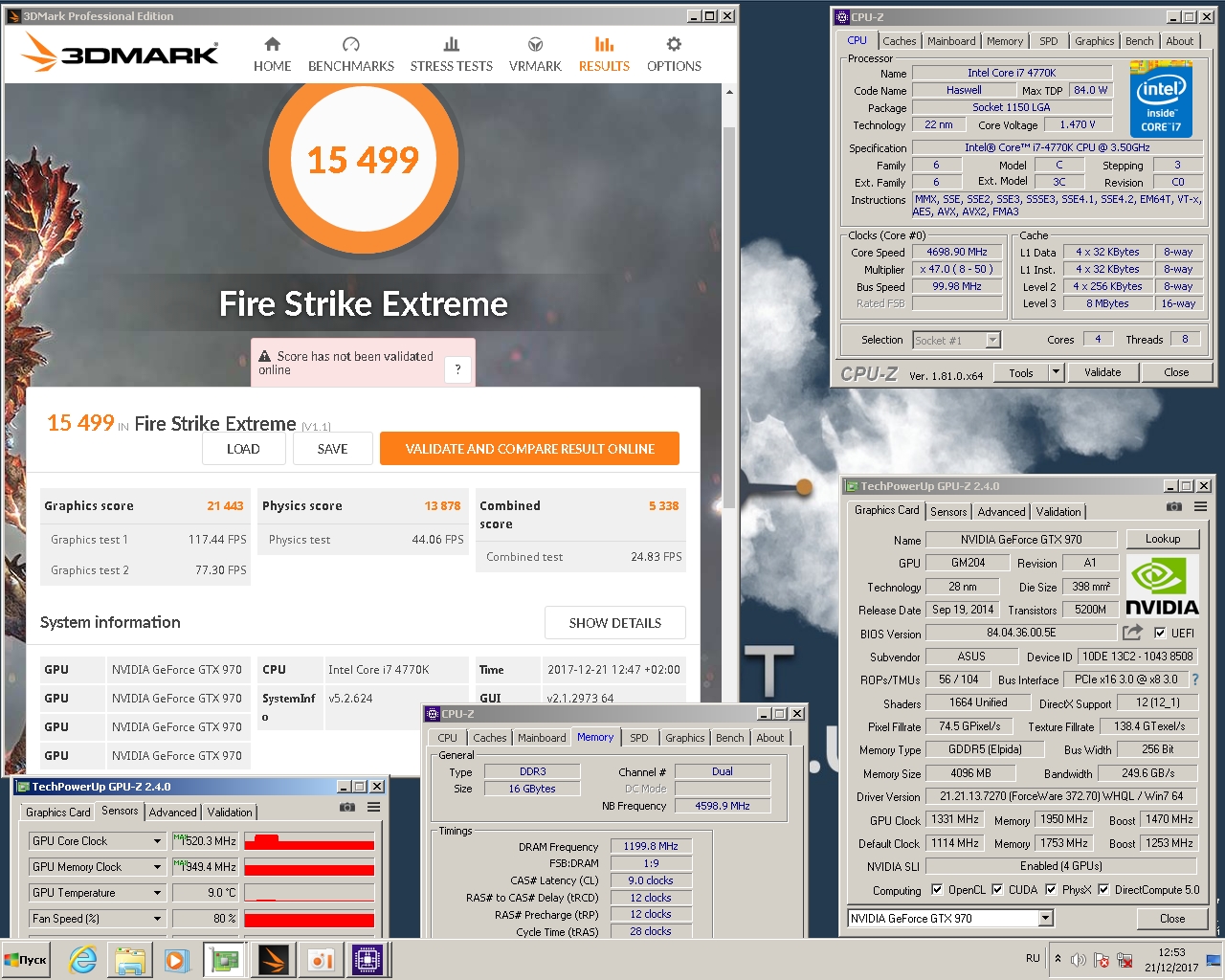The image size is (1225, 980).
Task: Click Validate and Compare Result Online
Action: coord(529,449)
